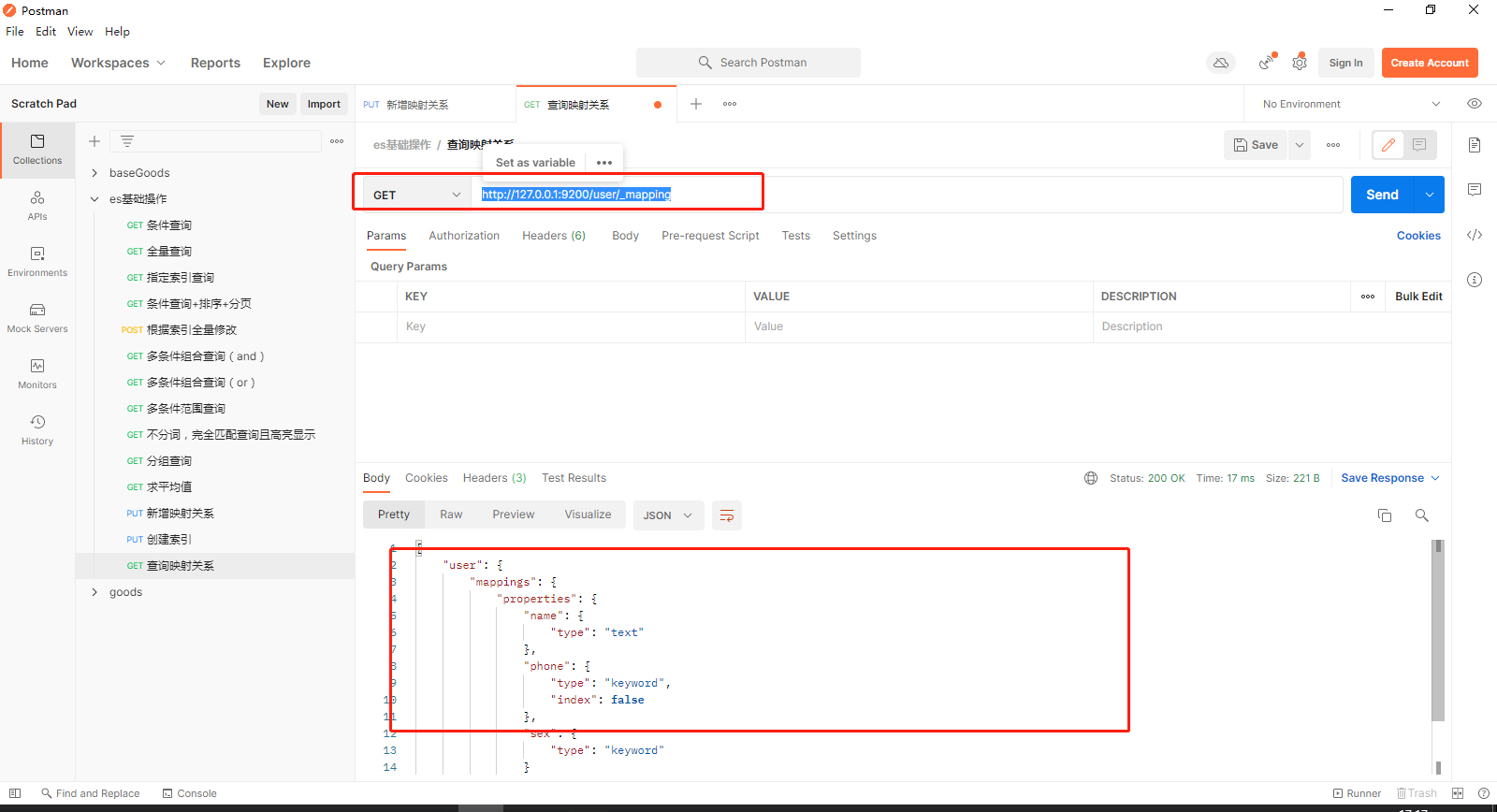
Task: Click the plus icon to create a collection
Action: (x=94, y=141)
